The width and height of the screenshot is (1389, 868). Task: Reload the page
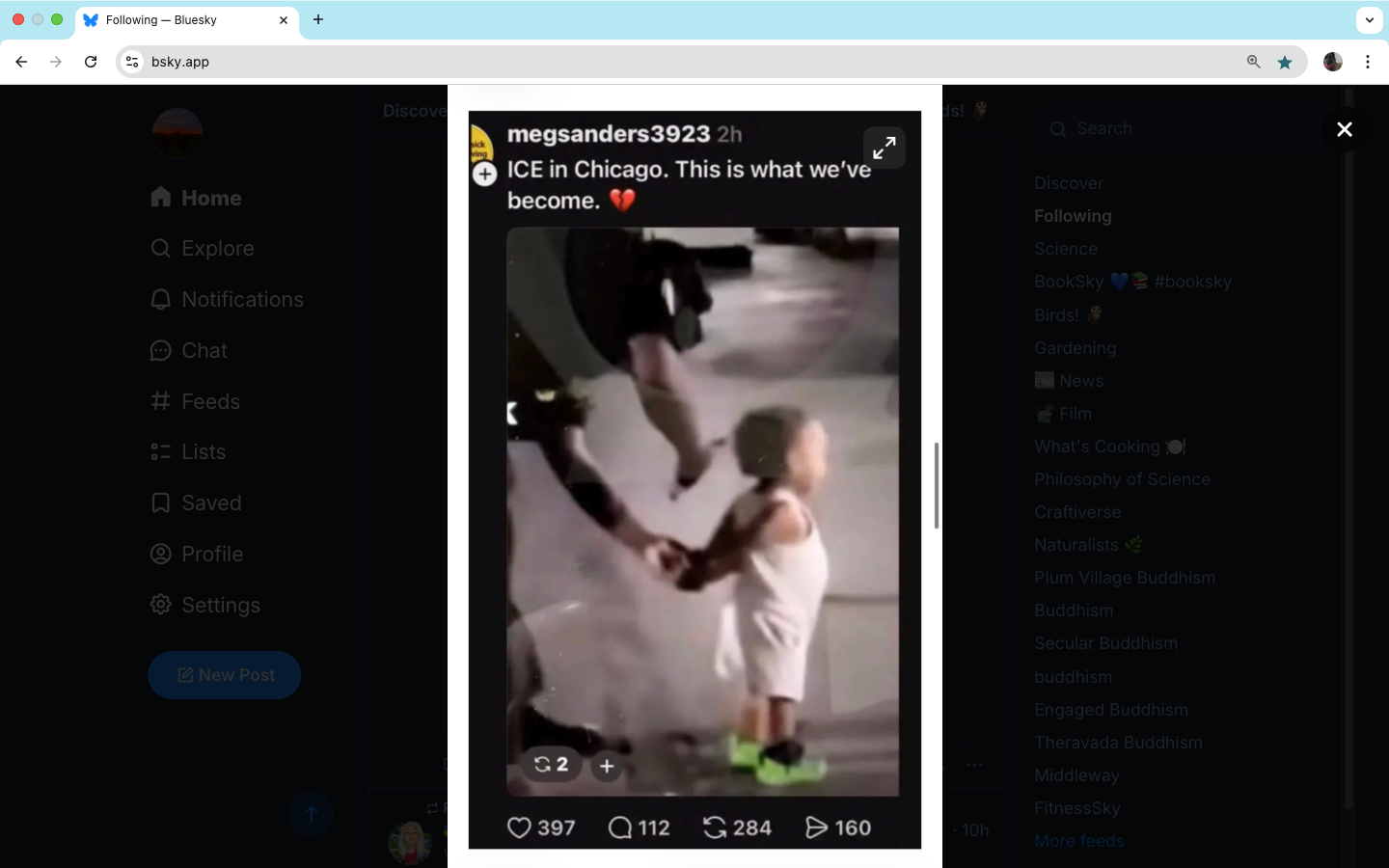91,62
